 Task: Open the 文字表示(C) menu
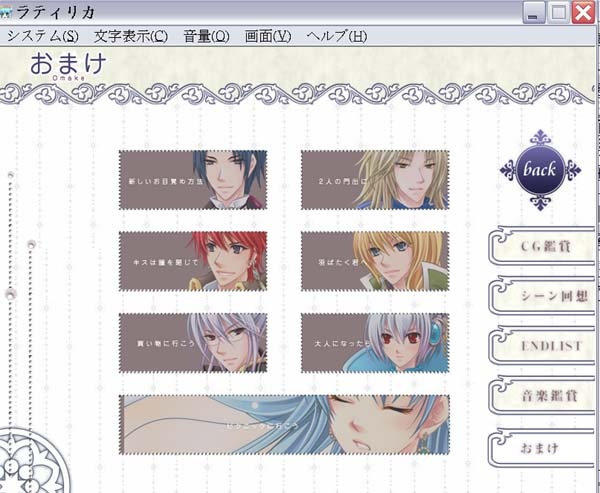(131, 36)
